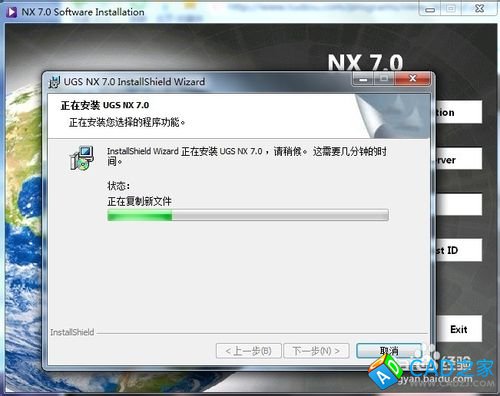Click the NX 7.0 logo text in launcher
Viewport: 500px width, 396px height.
point(365,63)
